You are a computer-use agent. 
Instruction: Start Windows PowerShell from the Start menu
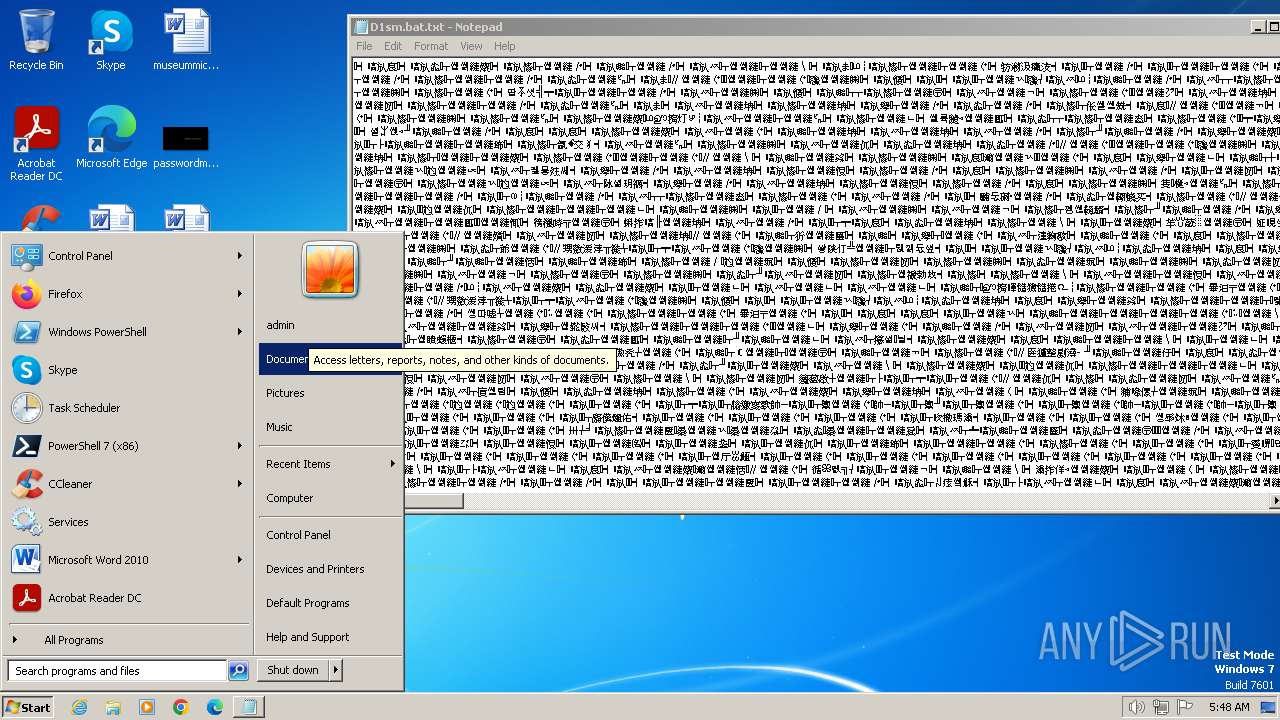127,332
